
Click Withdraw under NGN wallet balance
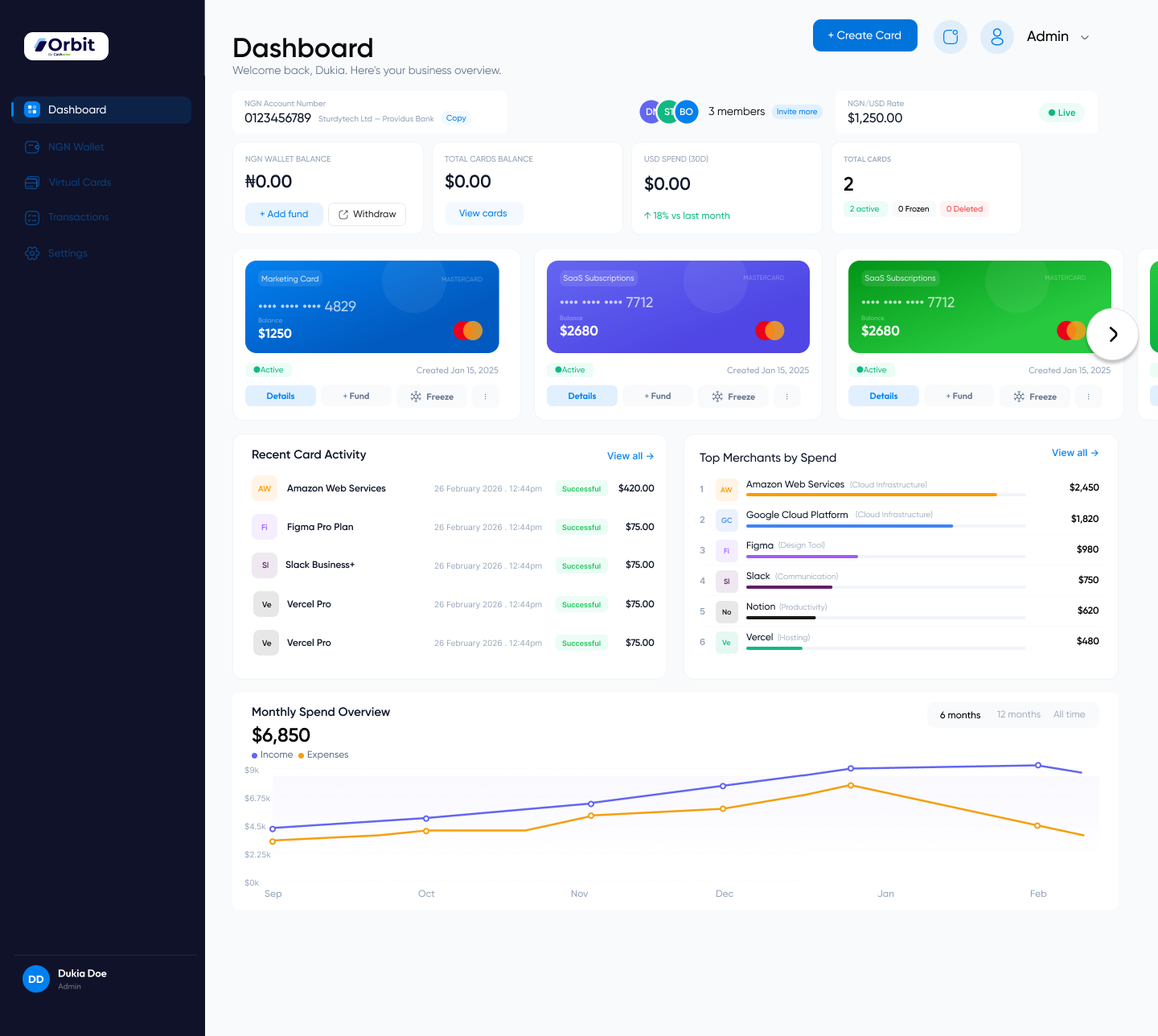tap(367, 214)
